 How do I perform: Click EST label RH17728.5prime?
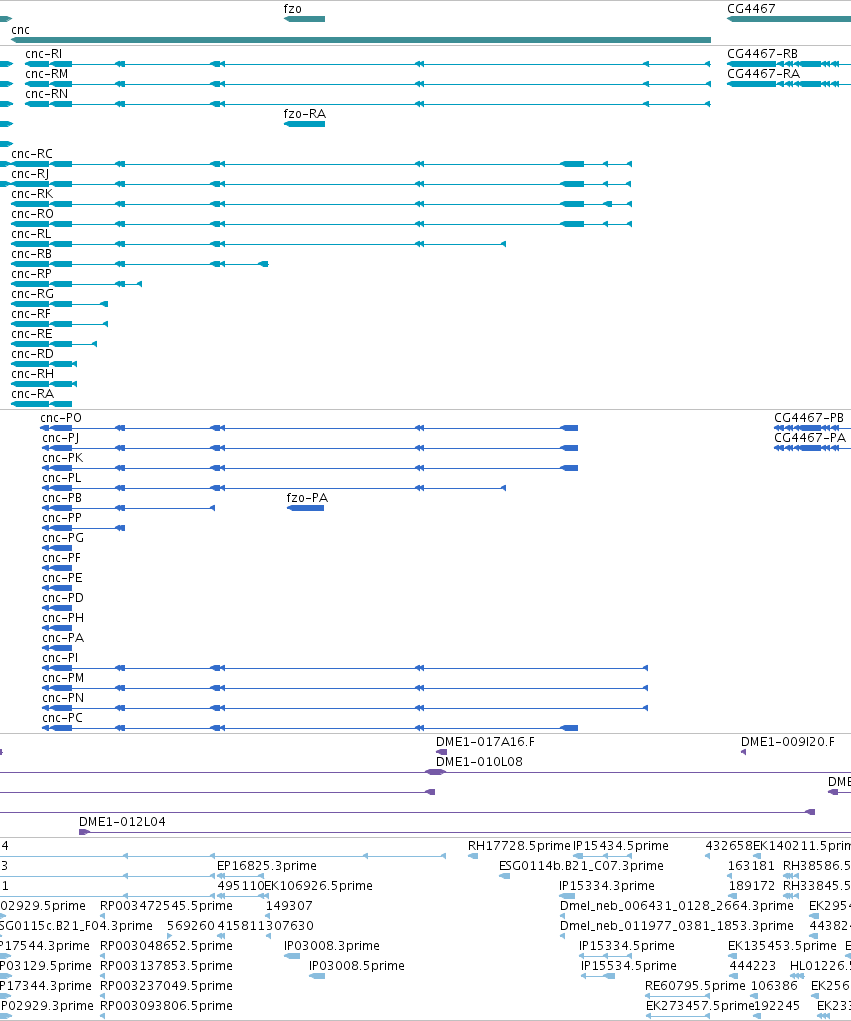point(519,846)
